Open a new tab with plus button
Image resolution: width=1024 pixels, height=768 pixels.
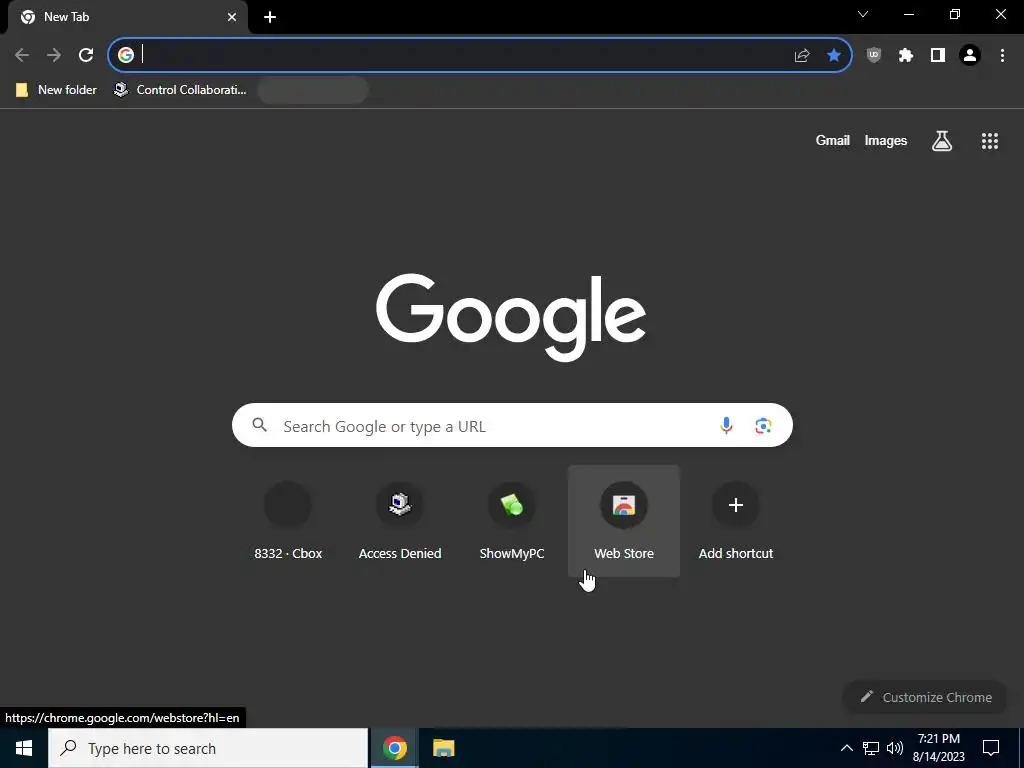(270, 17)
